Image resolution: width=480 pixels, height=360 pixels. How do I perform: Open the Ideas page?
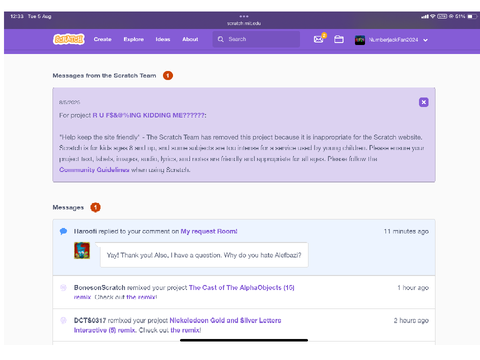click(163, 39)
